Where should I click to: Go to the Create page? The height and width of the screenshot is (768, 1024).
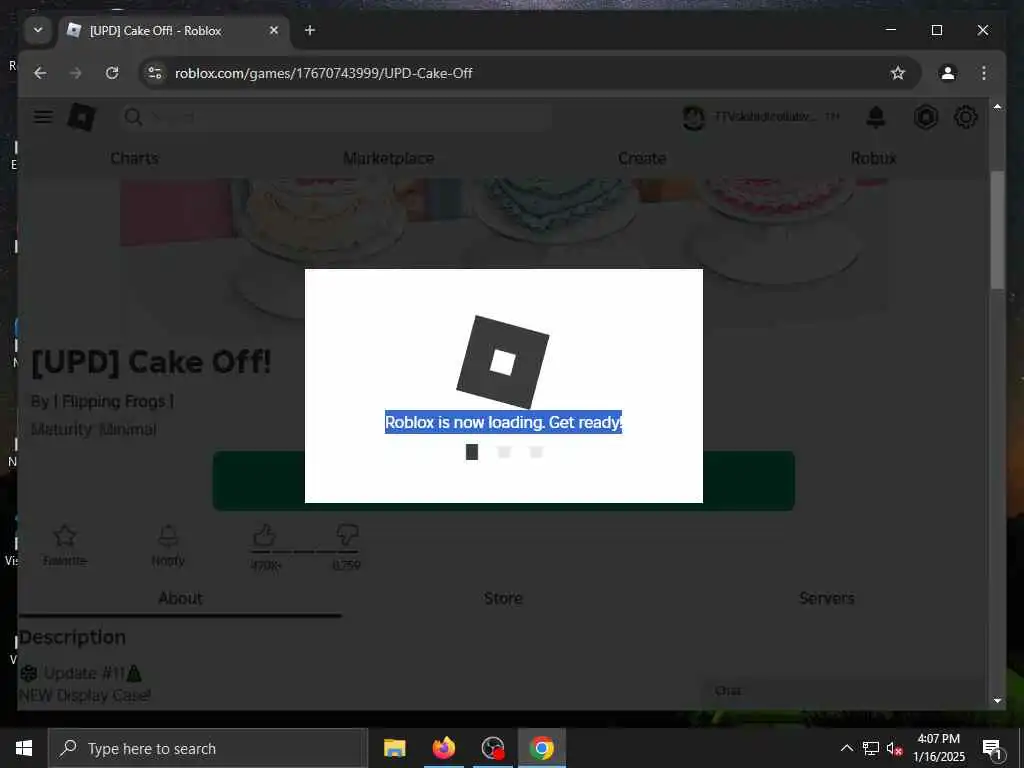pyautogui.click(x=642, y=158)
